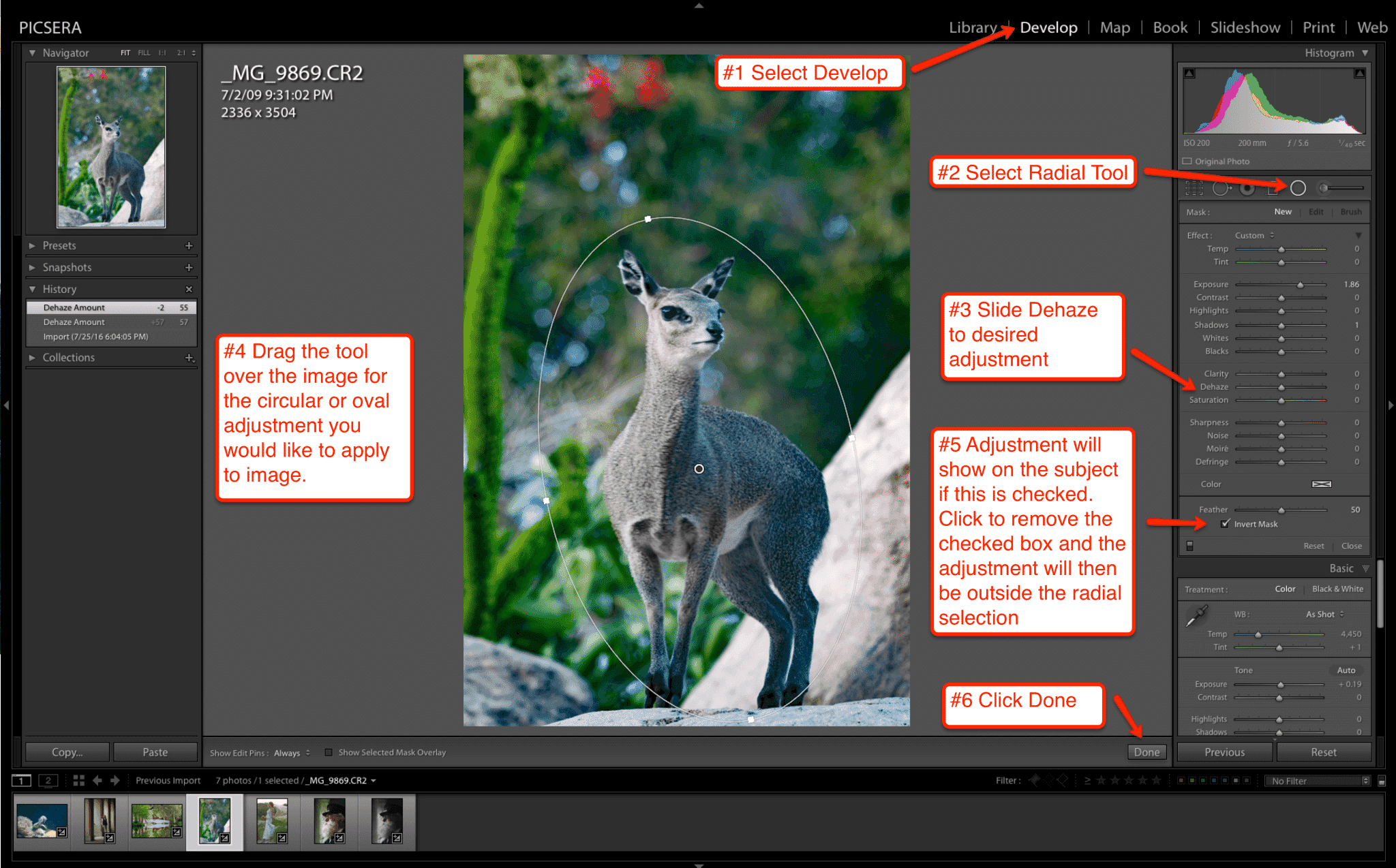Click the Done button
The width and height of the screenshot is (1396, 868).
tap(1147, 752)
